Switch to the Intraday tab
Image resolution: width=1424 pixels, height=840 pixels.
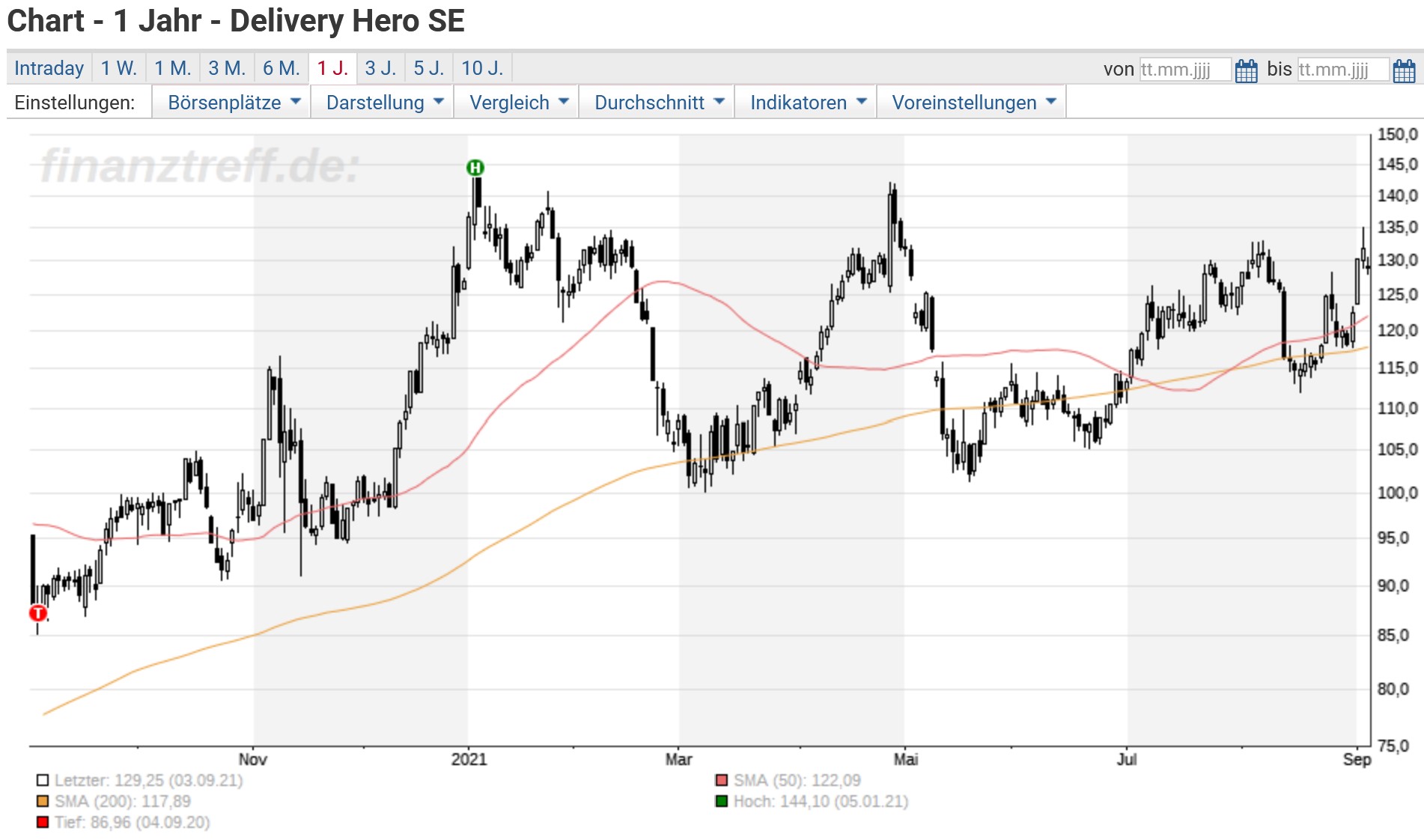(x=49, y=68)
